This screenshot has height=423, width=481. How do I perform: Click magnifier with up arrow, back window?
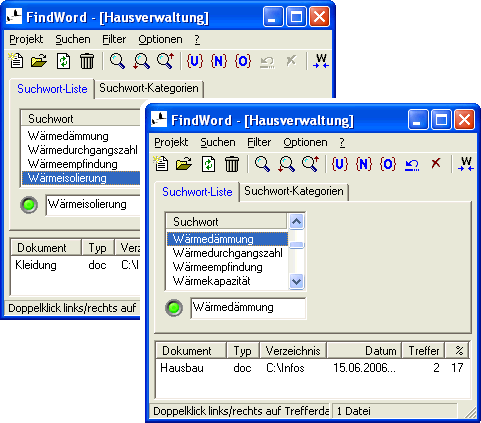pyautogui.click(x=165, y=61)
